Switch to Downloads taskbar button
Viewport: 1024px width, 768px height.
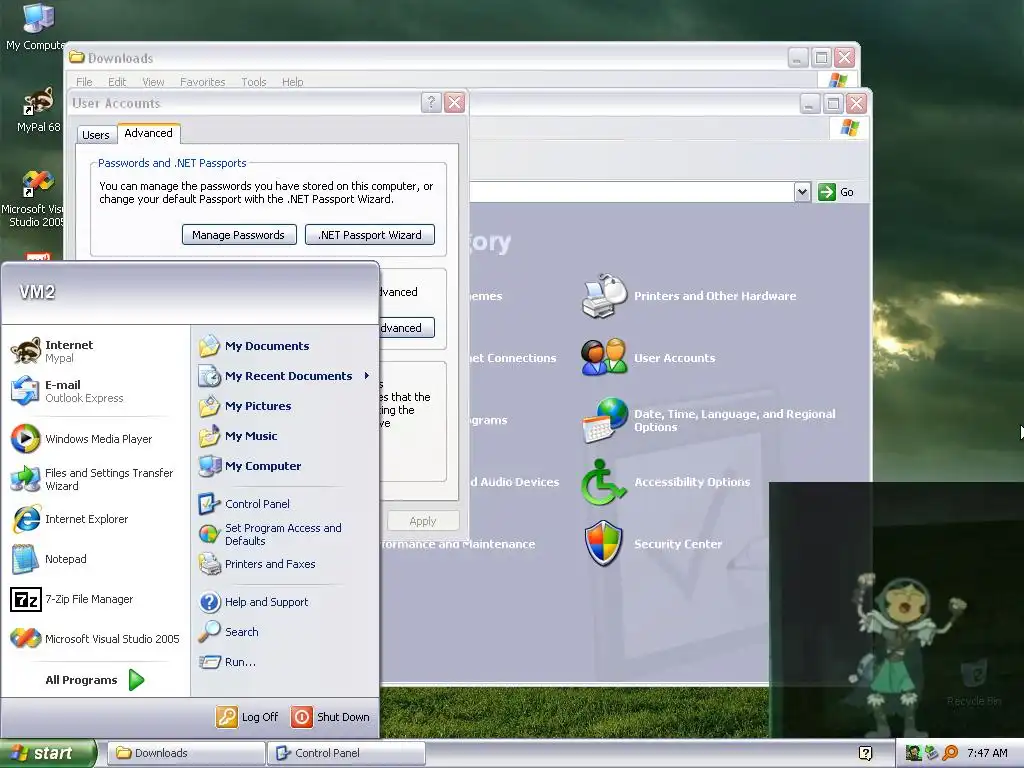(x=186, y=753)
